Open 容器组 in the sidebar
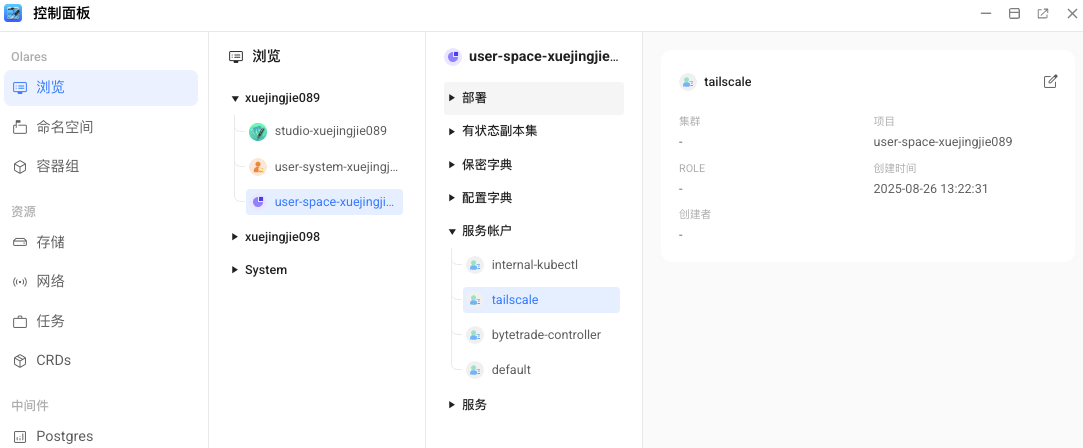Screen dimensions: 1083x448 57,166
